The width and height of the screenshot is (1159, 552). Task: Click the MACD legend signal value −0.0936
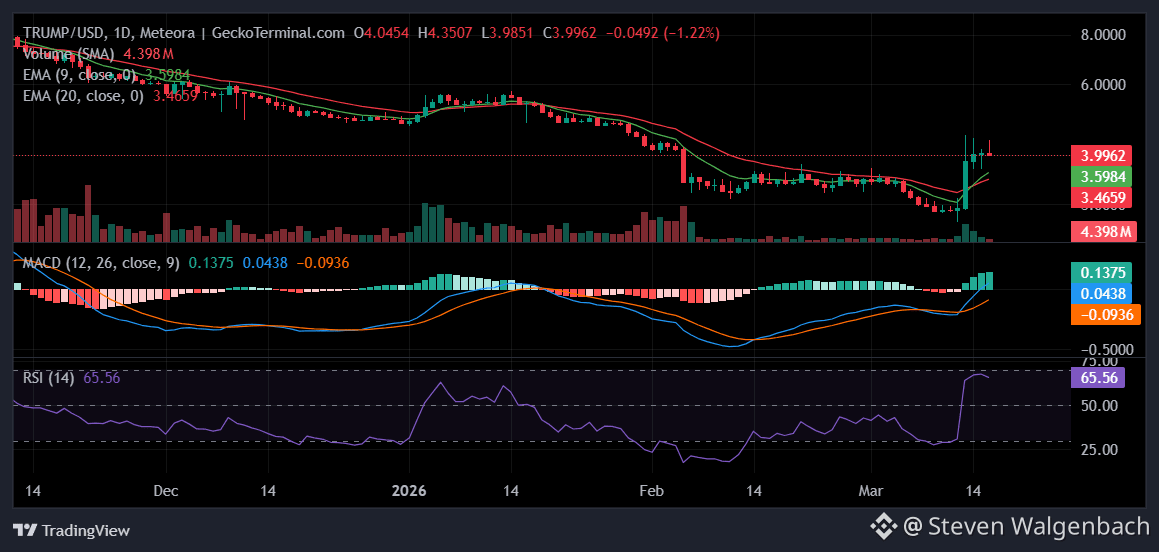[x=322, y=263]
